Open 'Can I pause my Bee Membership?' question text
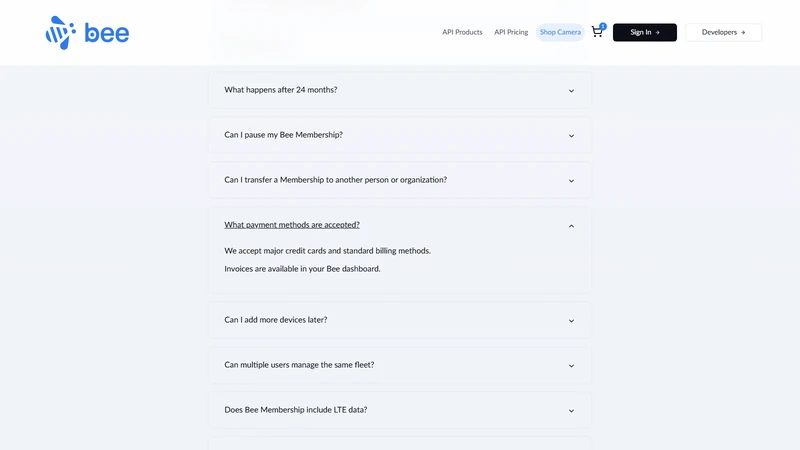The image size is (800, 450). 283,135
